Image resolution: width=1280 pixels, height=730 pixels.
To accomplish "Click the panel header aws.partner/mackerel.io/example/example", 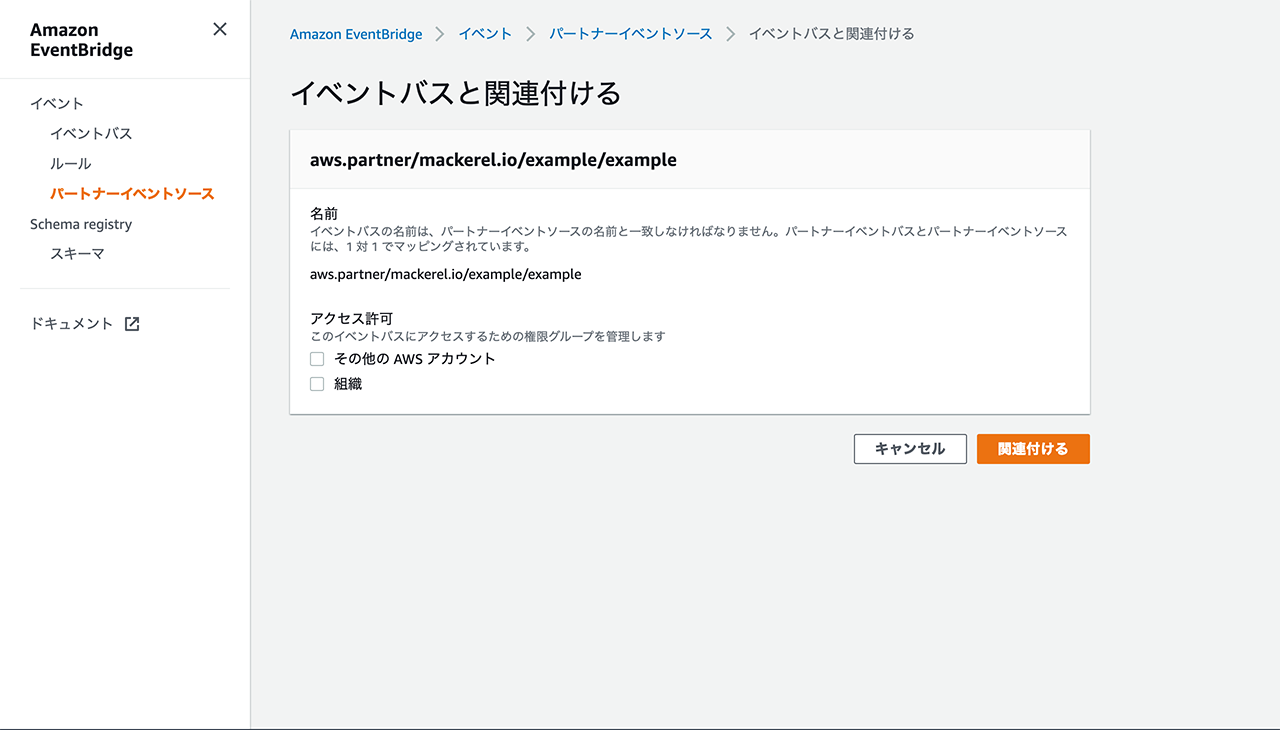I will [493, 159].
